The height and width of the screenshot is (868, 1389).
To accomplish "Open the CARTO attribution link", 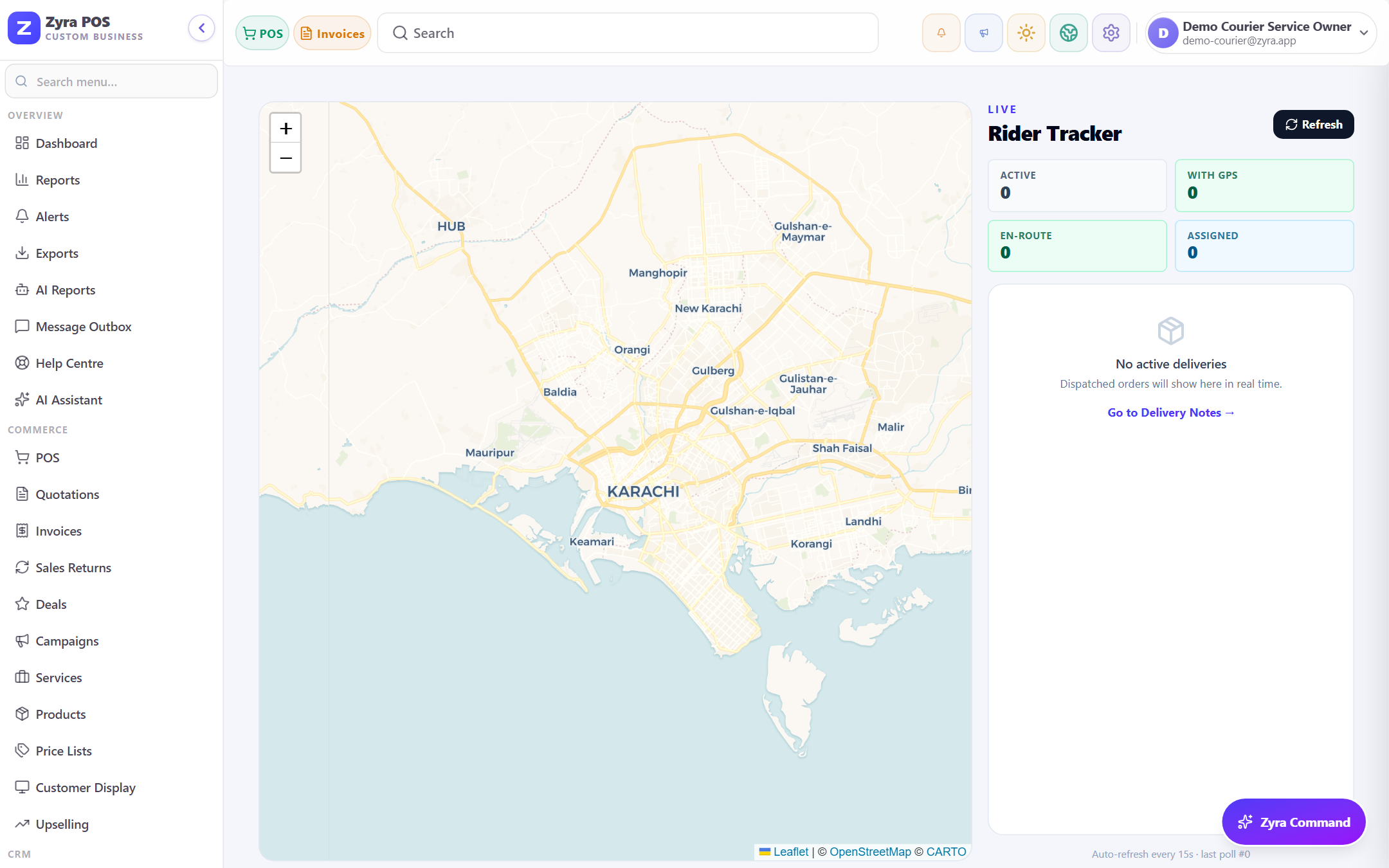I will coord(946,852).
